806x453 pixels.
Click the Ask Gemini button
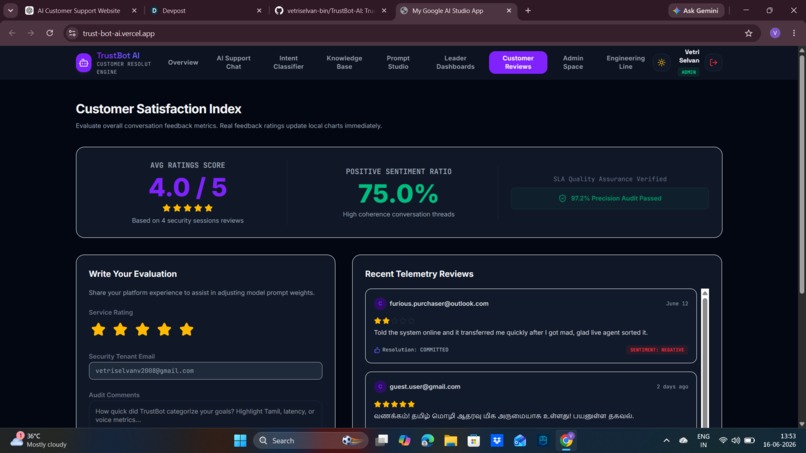click(x=696, y=10)
